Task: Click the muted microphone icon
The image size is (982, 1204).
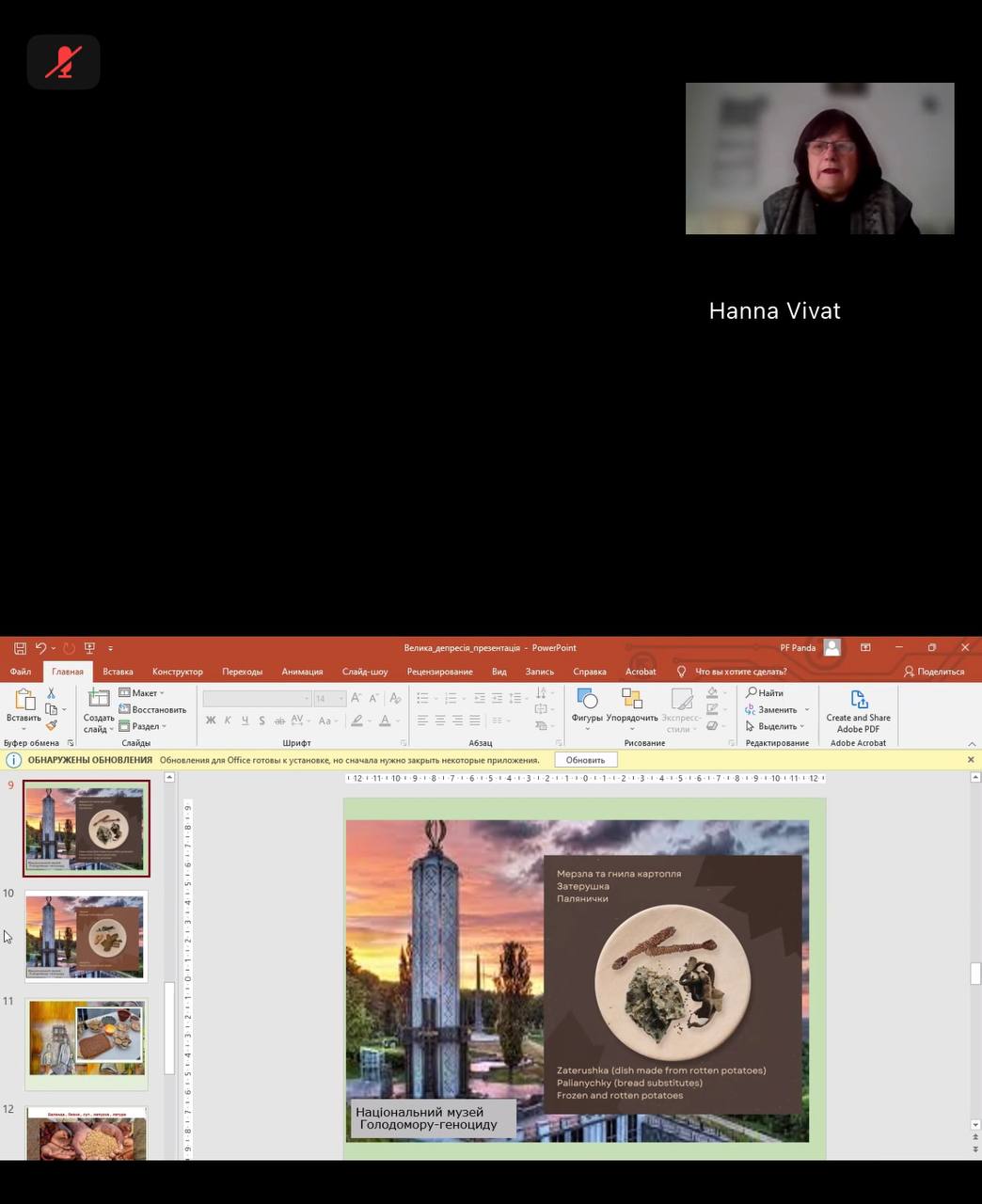Action: pos(63,62)
